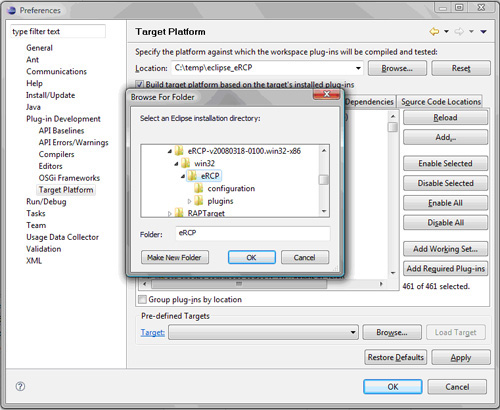This screenshot has width=500, height=410.
Task: Click folder tree vertical scrollbar thumb
Action: [x=324, y=180]
